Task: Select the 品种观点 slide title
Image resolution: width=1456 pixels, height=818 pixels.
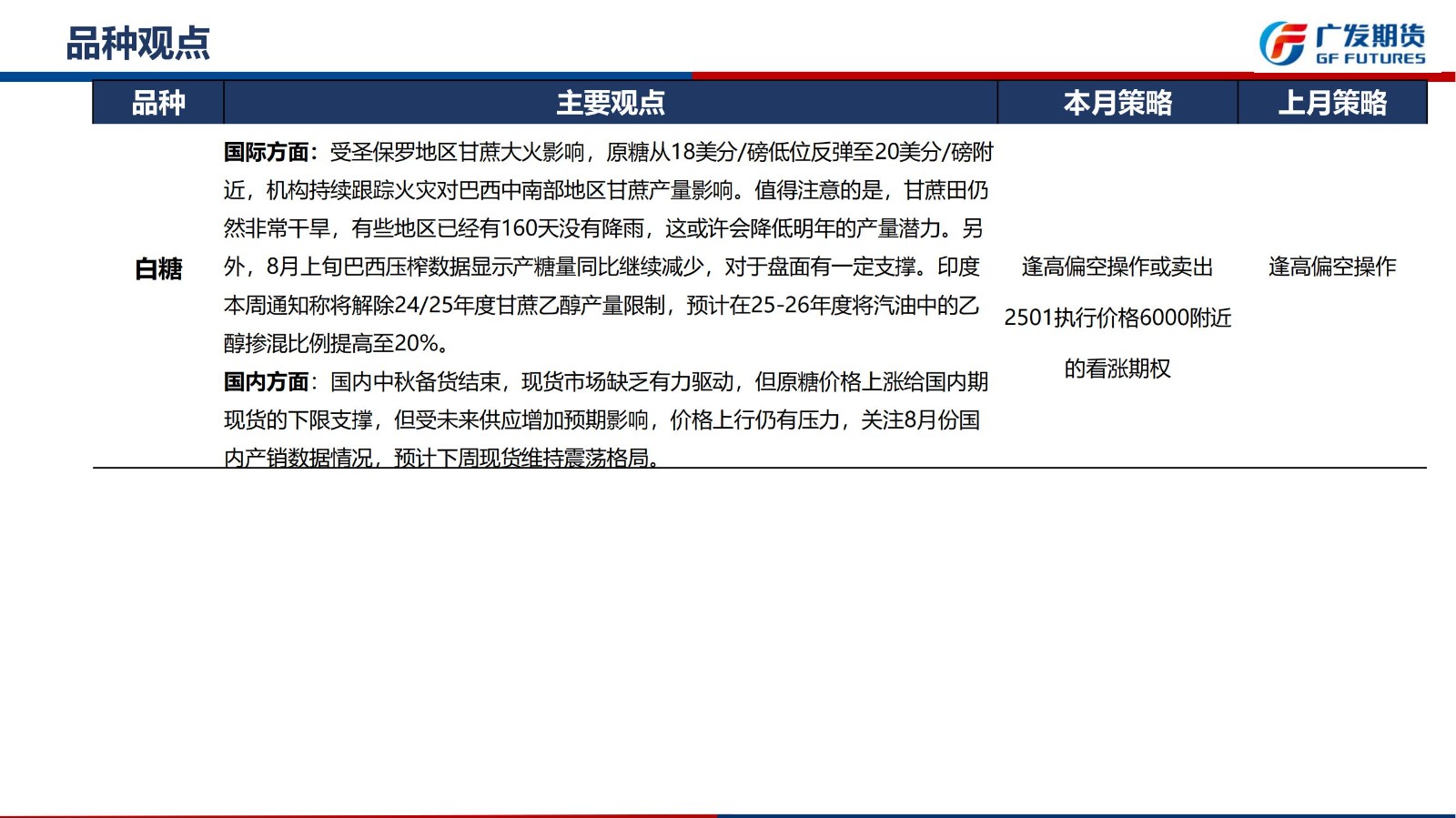Action: [138, 44]
